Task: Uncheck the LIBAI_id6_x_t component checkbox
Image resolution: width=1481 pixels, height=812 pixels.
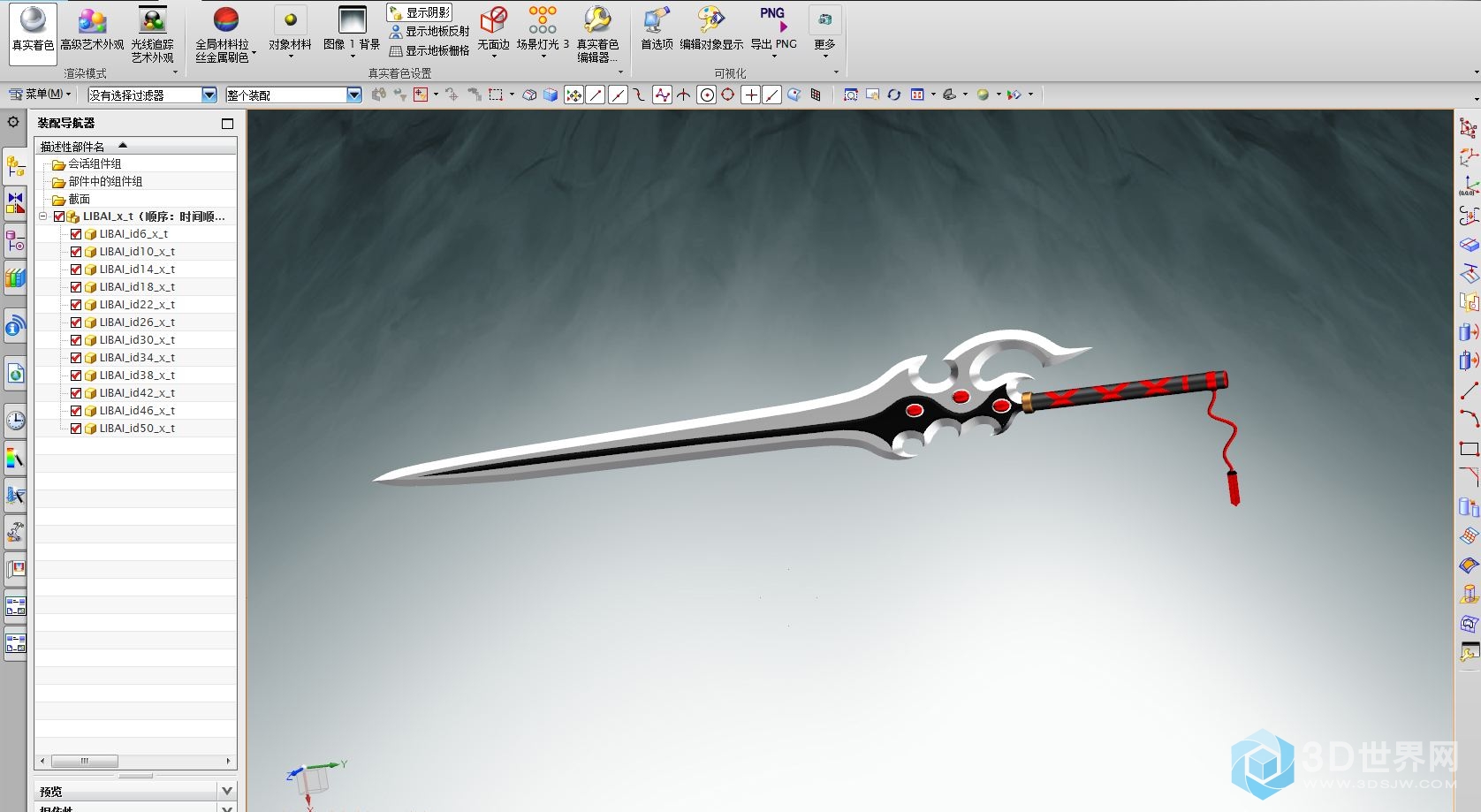Action: (x=76, y=234)
